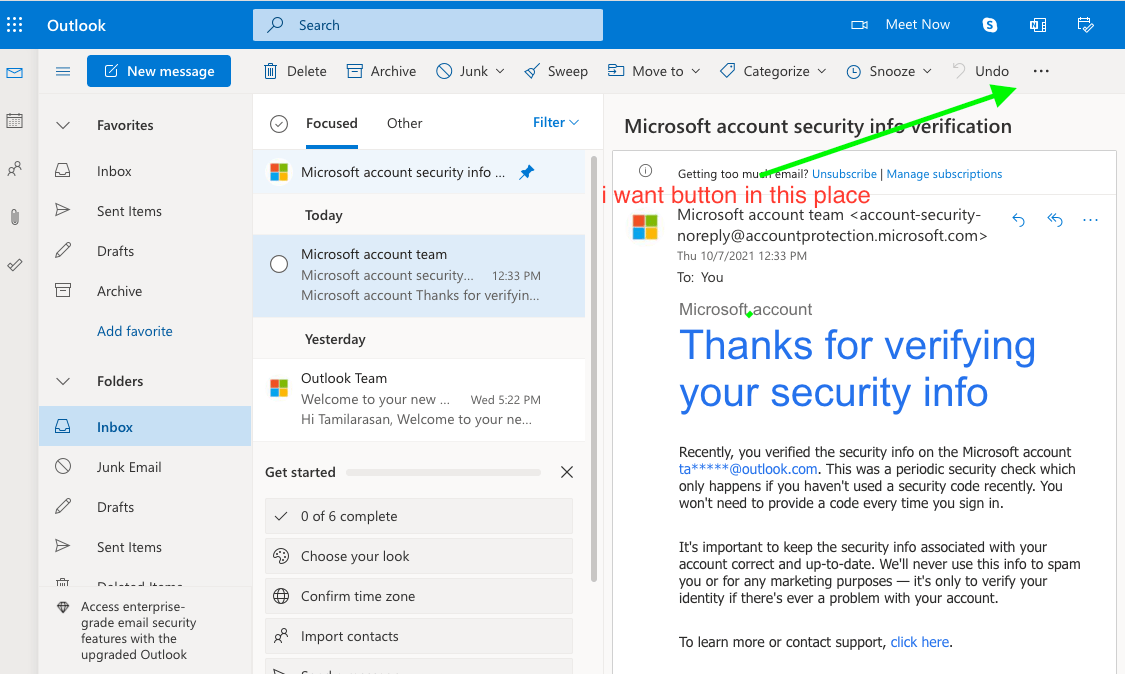
Task: Archive the selected email
Action: [x=381, y=71]
